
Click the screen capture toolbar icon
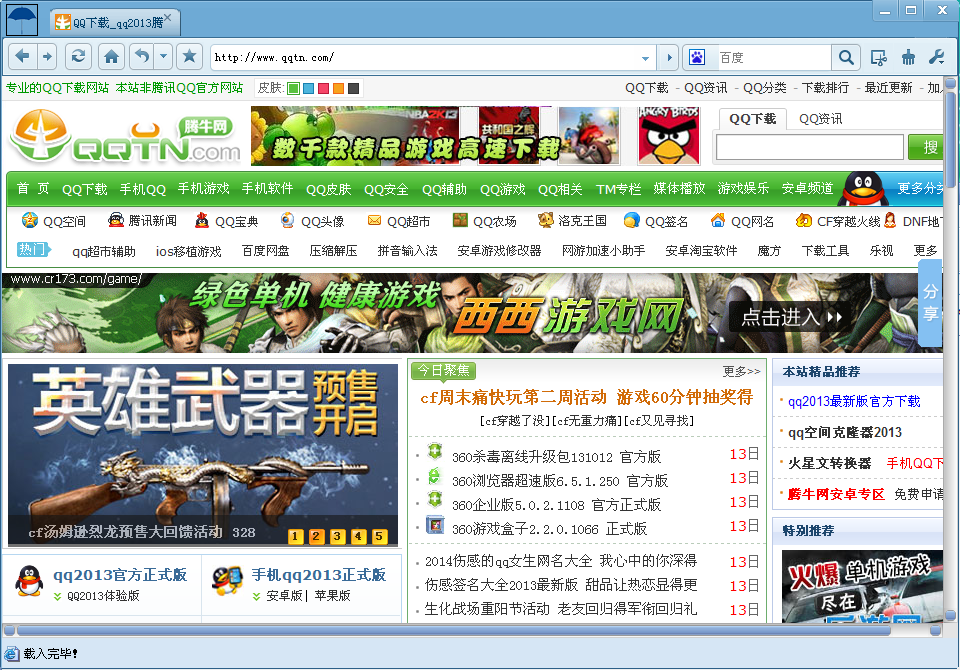(x=879, y=58)
